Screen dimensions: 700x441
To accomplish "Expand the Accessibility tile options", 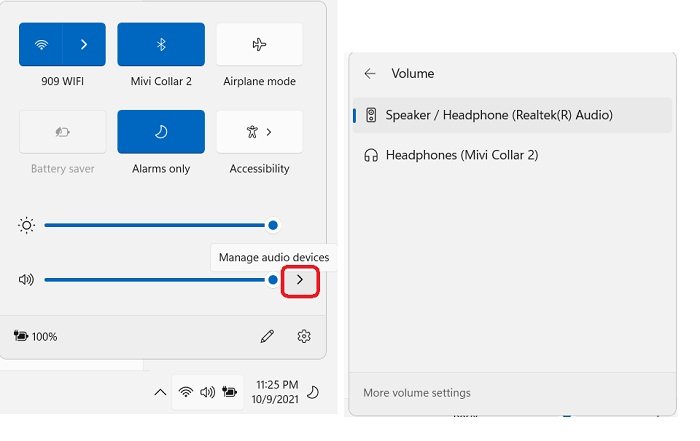I will click(259, 132).
